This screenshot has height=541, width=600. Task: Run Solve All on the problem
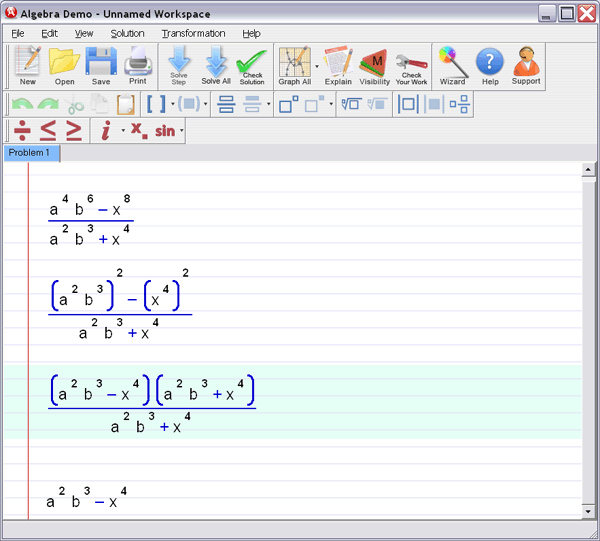pos(216,66)
